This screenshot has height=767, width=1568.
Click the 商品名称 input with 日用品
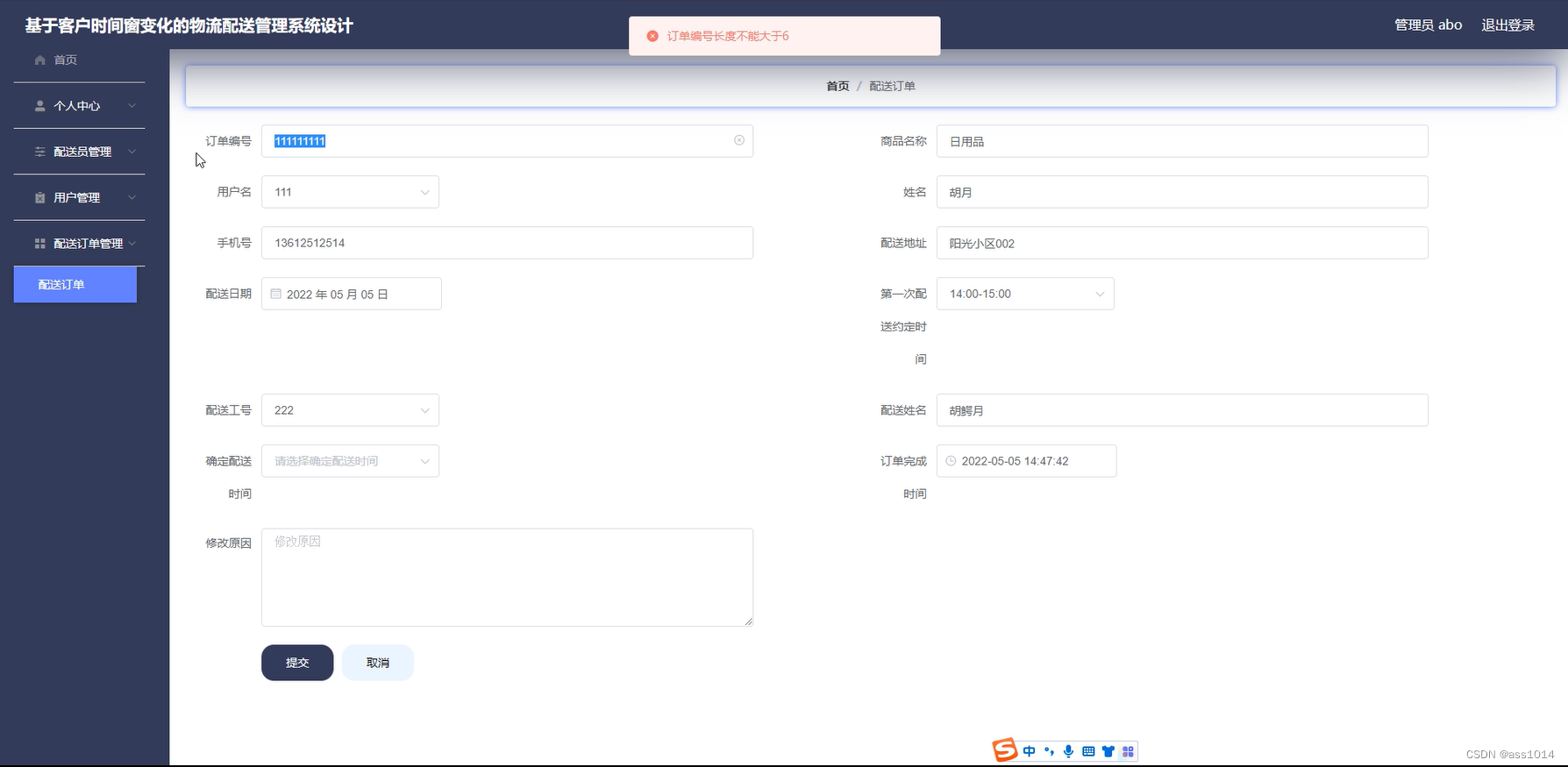(1182, 141)
